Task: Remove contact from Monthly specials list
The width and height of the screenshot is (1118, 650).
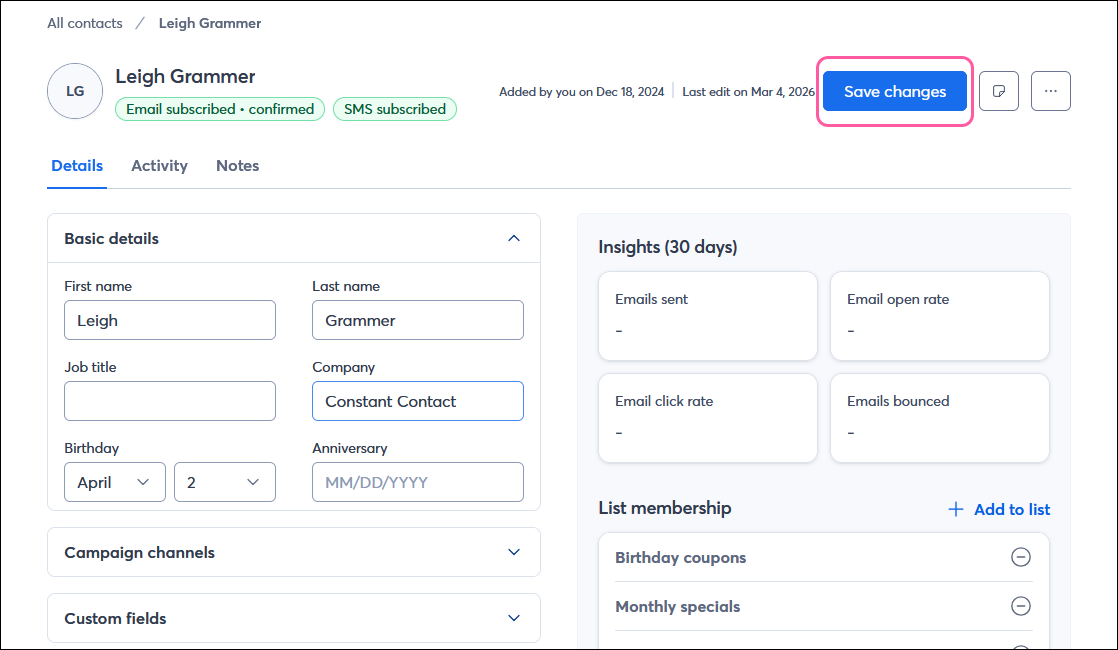Action: [1020, 606]
